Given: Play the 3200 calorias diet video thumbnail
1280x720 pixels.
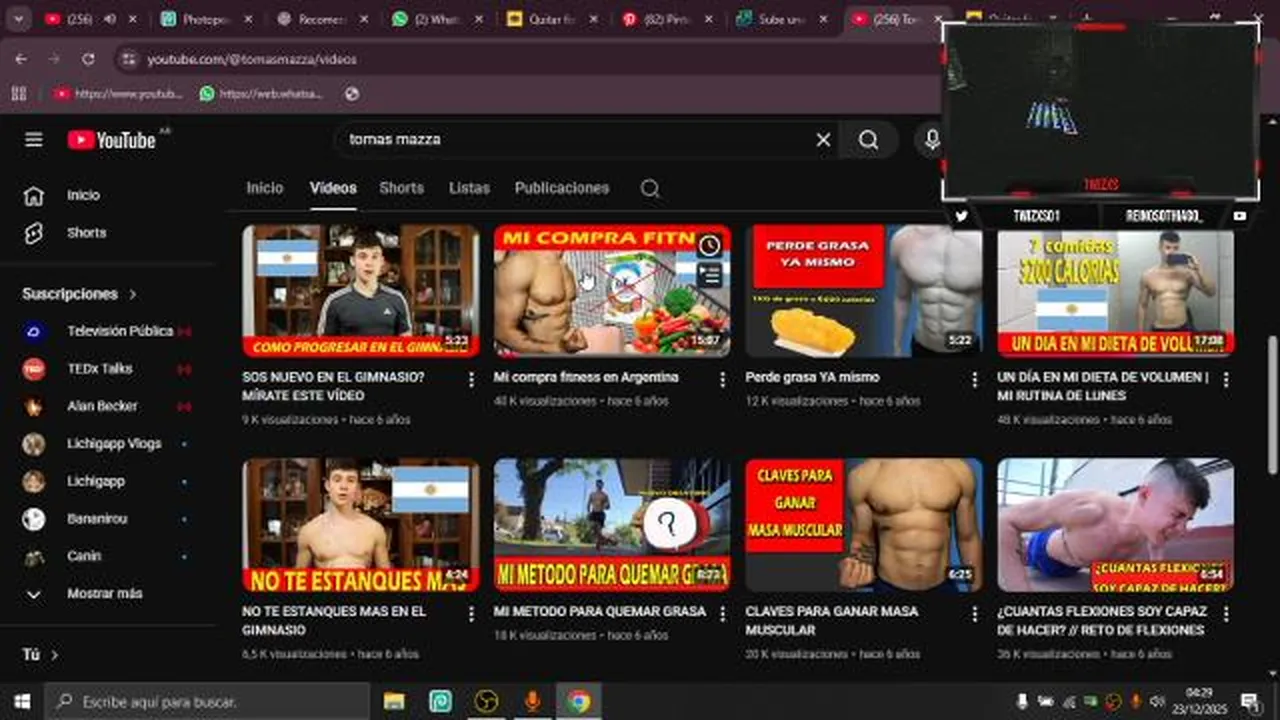Looking at the screenshot, I should click(1115, 290).
